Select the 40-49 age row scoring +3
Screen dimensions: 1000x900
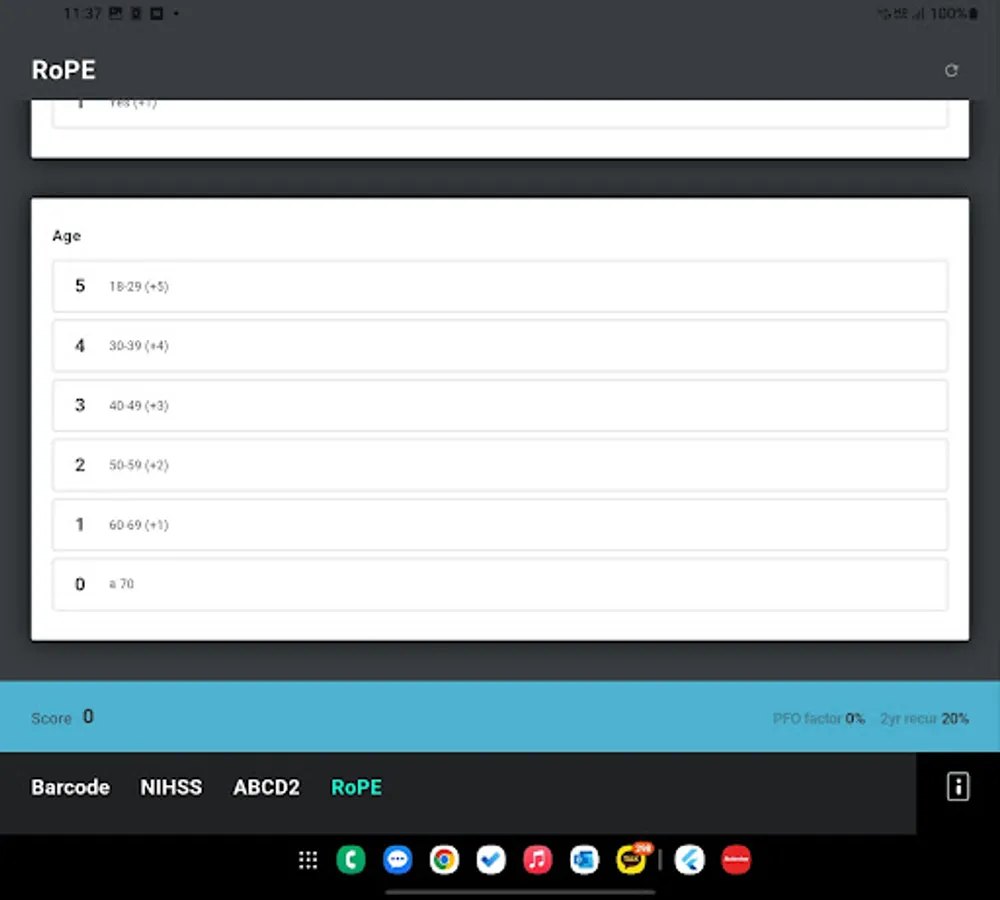[x=499, y=405]
